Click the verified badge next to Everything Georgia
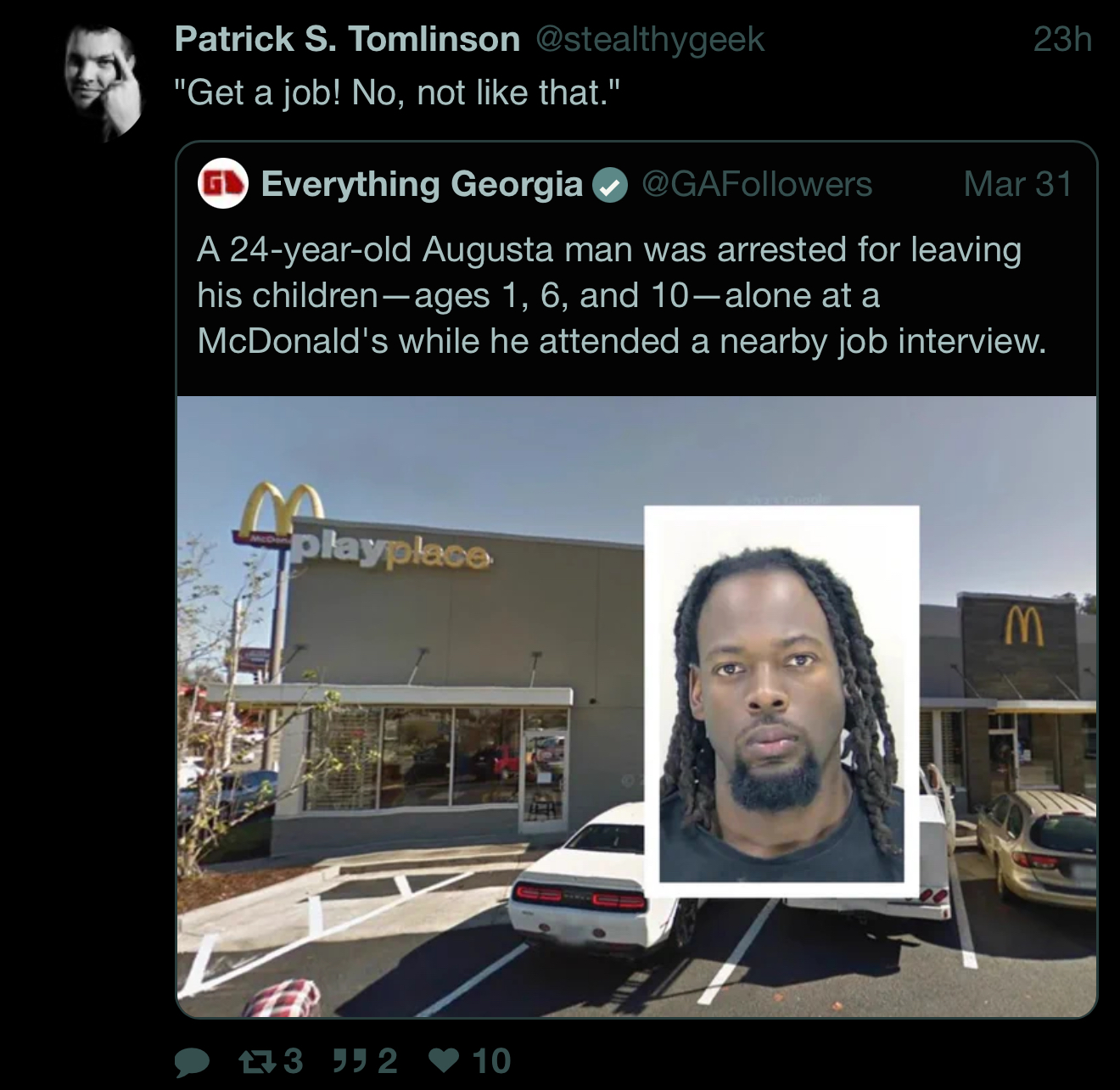 tap(609, 186)
